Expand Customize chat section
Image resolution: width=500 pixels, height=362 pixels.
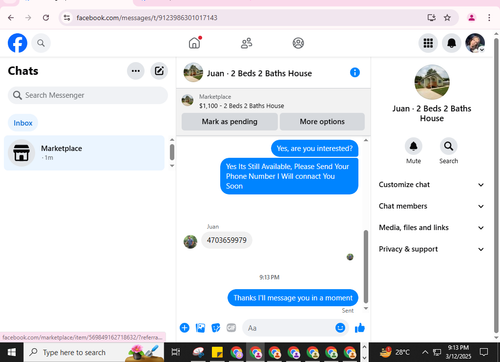pos(431,185)
